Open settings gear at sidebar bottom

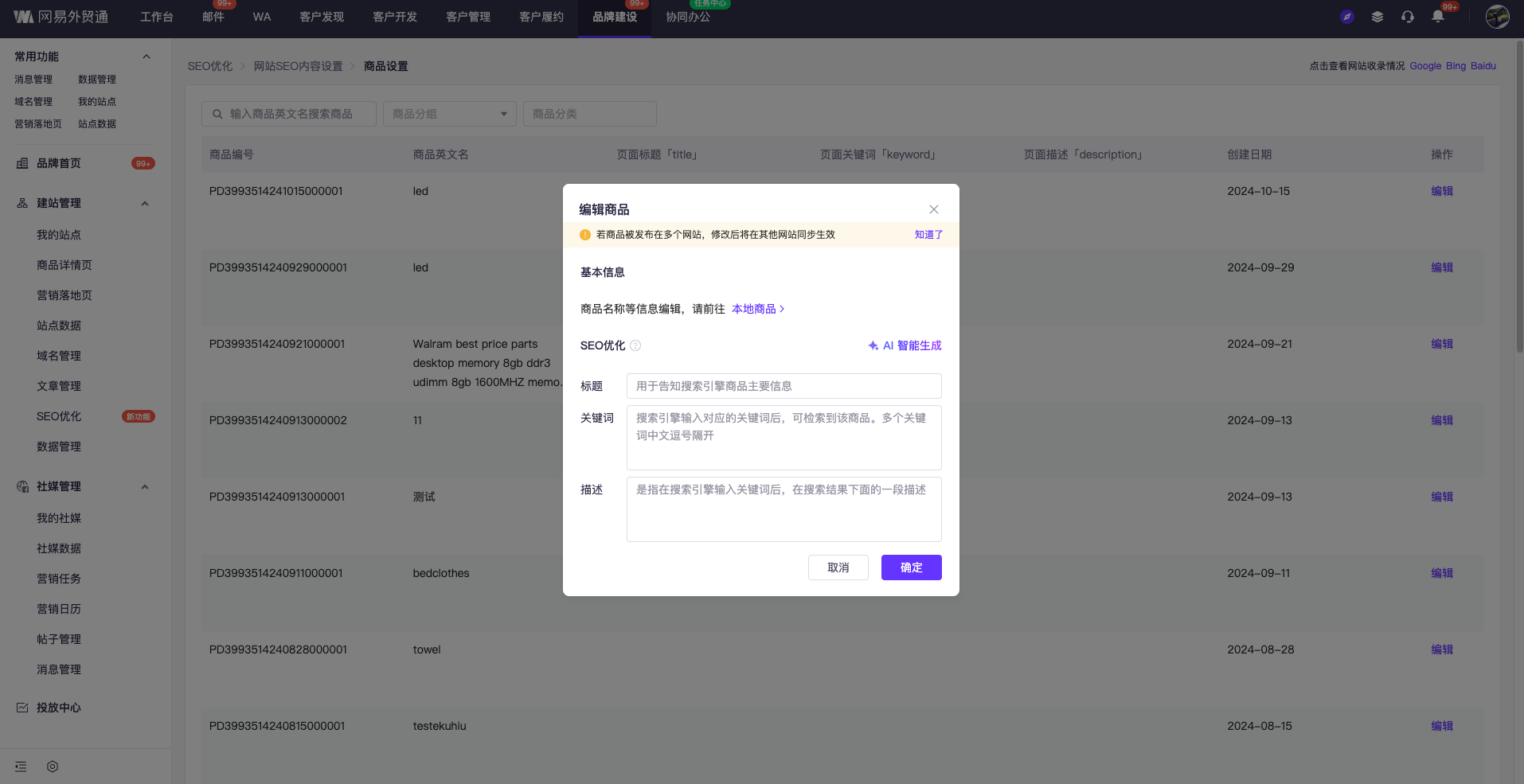coord(53,766)
